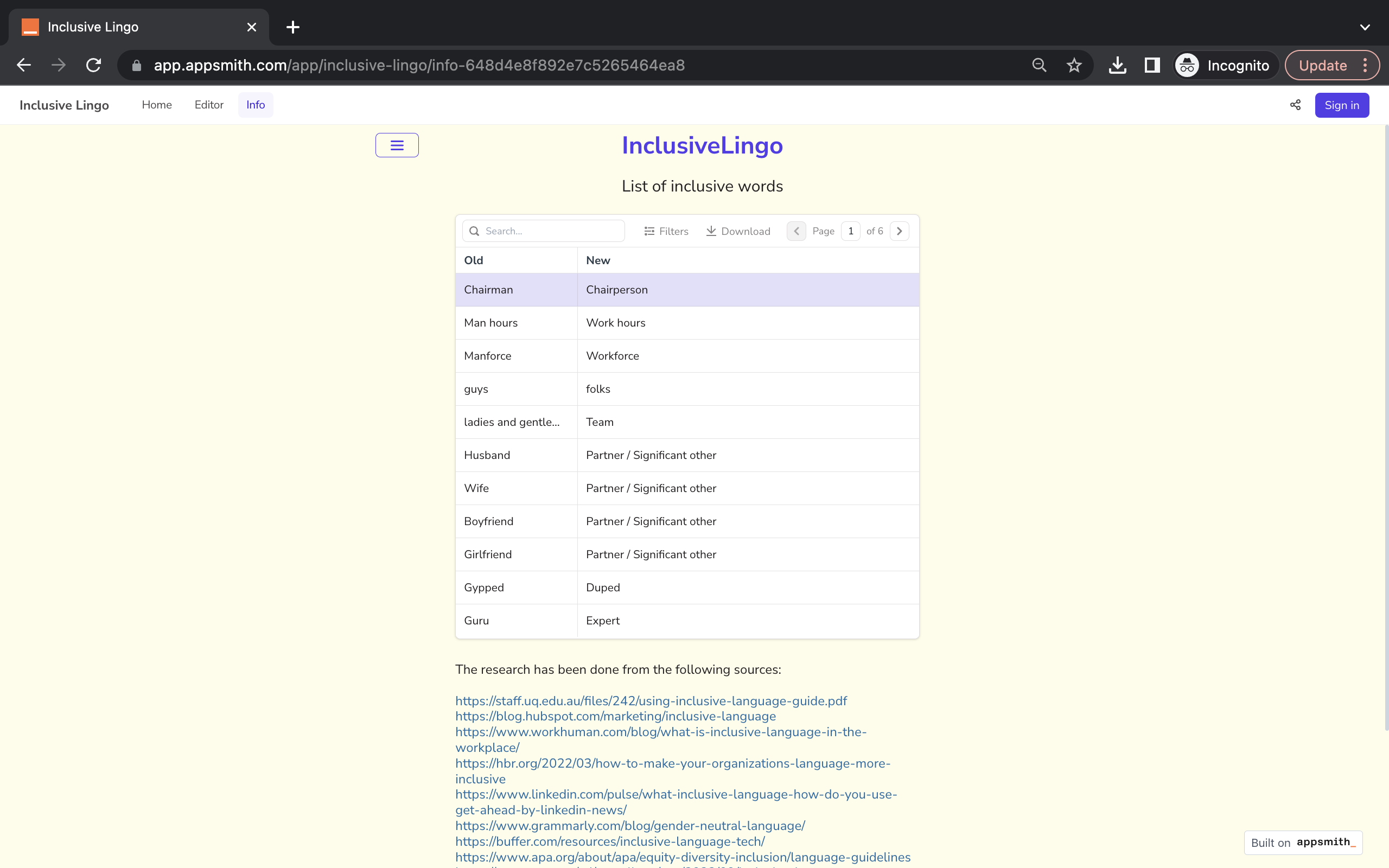1389x868 pixels.
Task: Click the share icon in app header
Action: 1295,105
